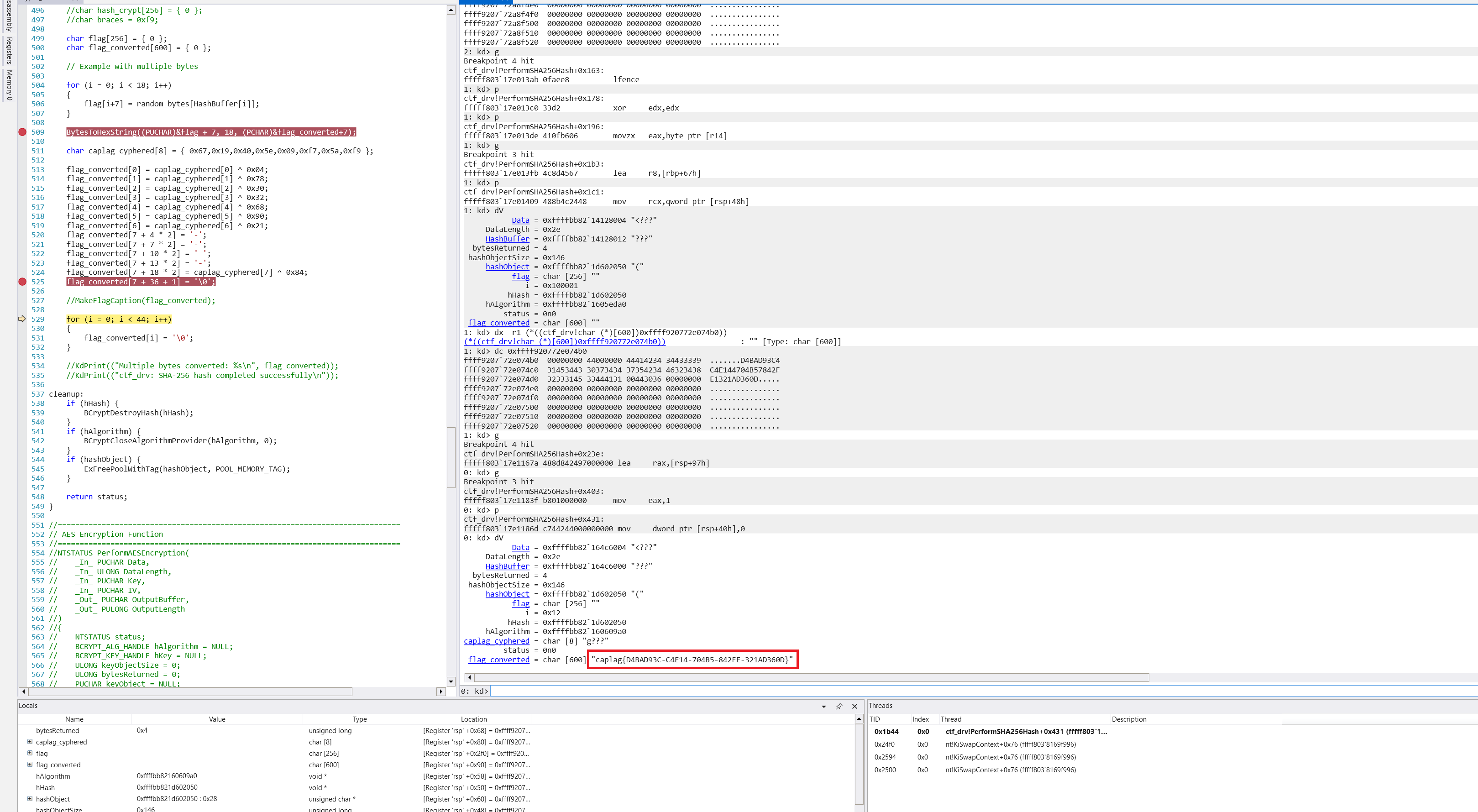The image size is (1478, 812).
Task: Click the current instruction arrow at line 529
Action: point(22,319)
